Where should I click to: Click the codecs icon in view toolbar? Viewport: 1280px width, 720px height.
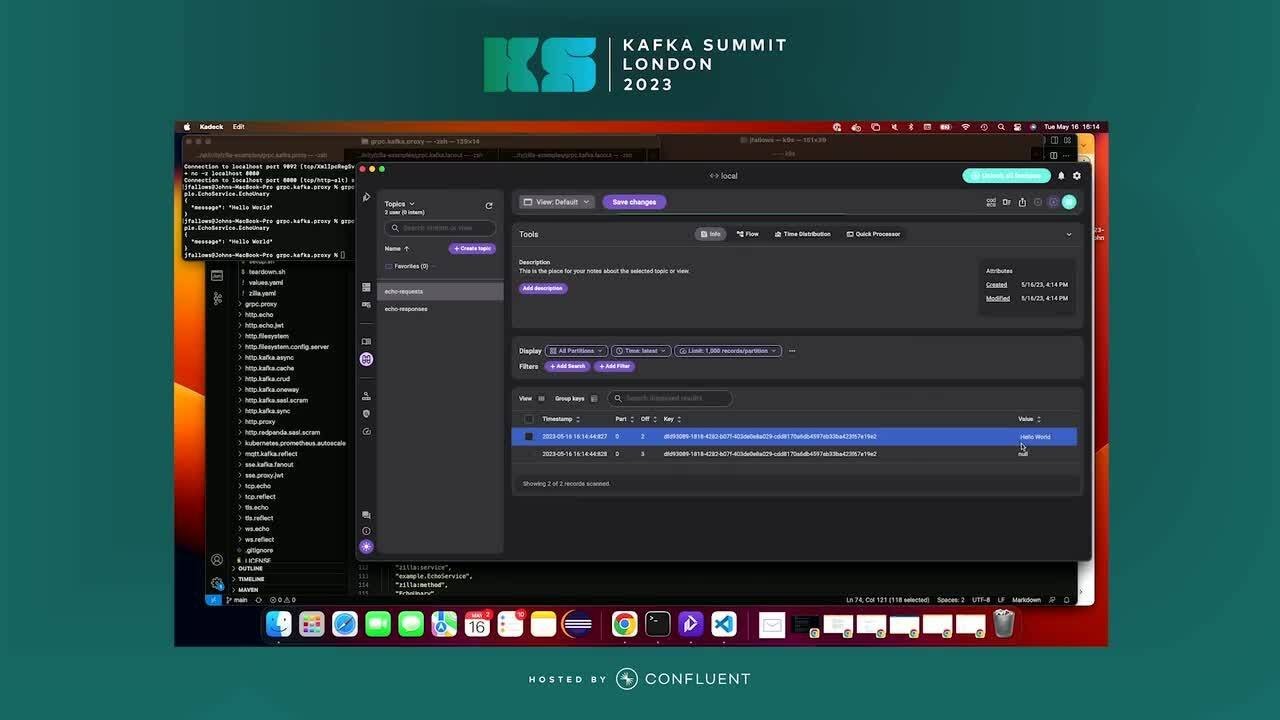pyautogui.click(x=991, y=202)
